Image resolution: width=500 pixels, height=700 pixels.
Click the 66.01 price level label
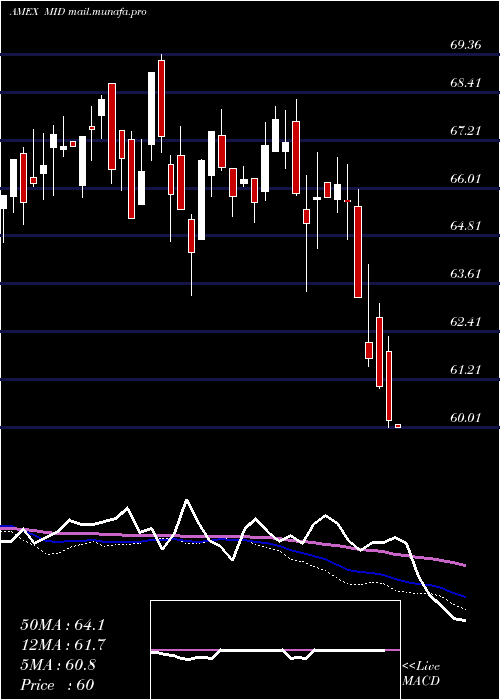tap(466, 179)
